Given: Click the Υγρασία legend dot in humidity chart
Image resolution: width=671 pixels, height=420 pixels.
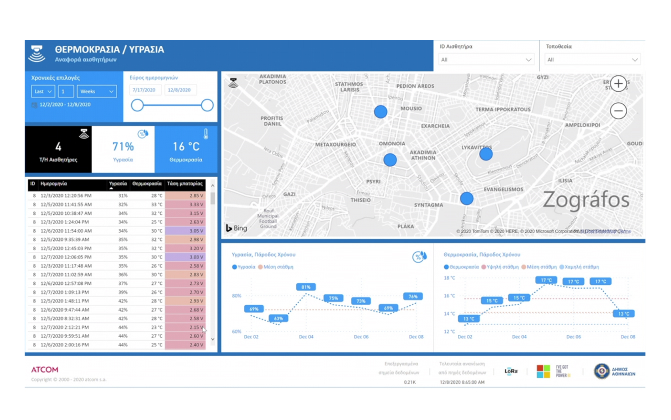Looking at the screenshot, I should [x=234, y=267].
